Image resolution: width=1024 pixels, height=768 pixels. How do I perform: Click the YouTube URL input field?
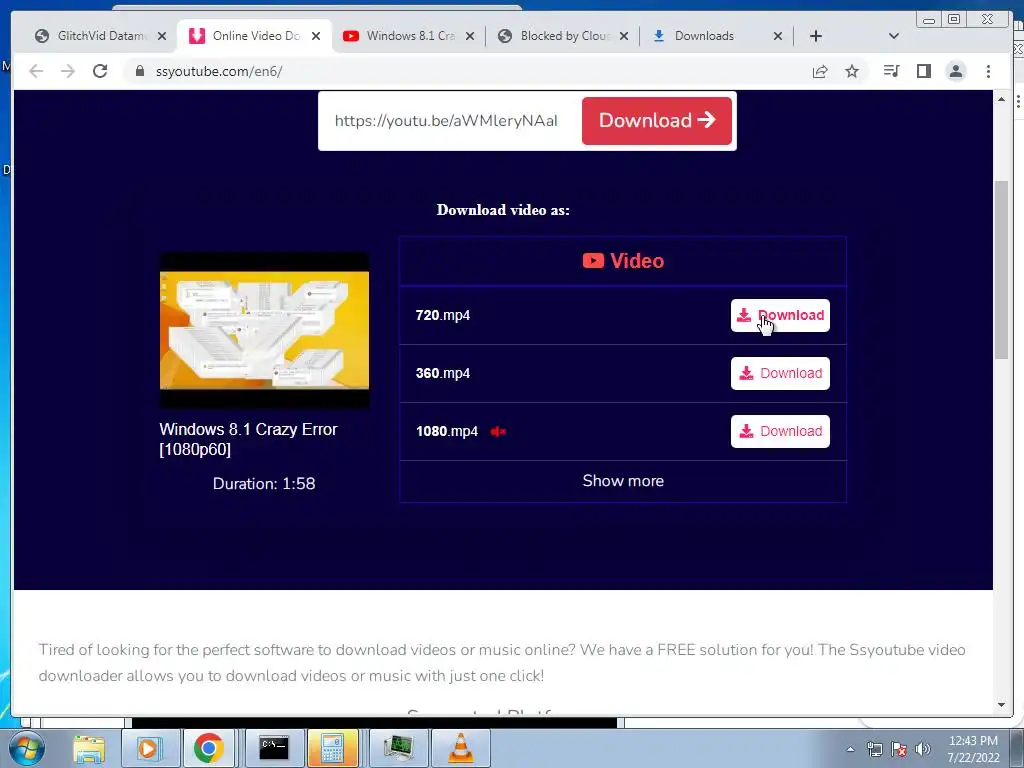point(449,121)
